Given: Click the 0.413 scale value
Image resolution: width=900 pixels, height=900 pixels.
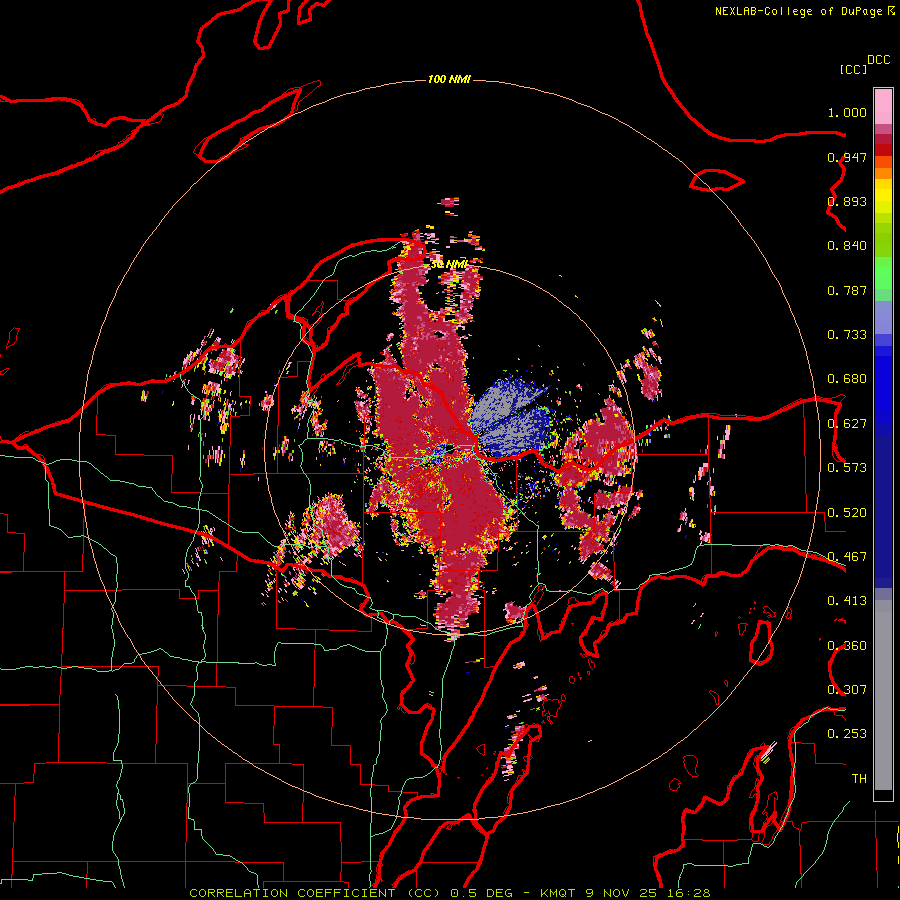Looking at the screenshot, I should pos(847,601).
